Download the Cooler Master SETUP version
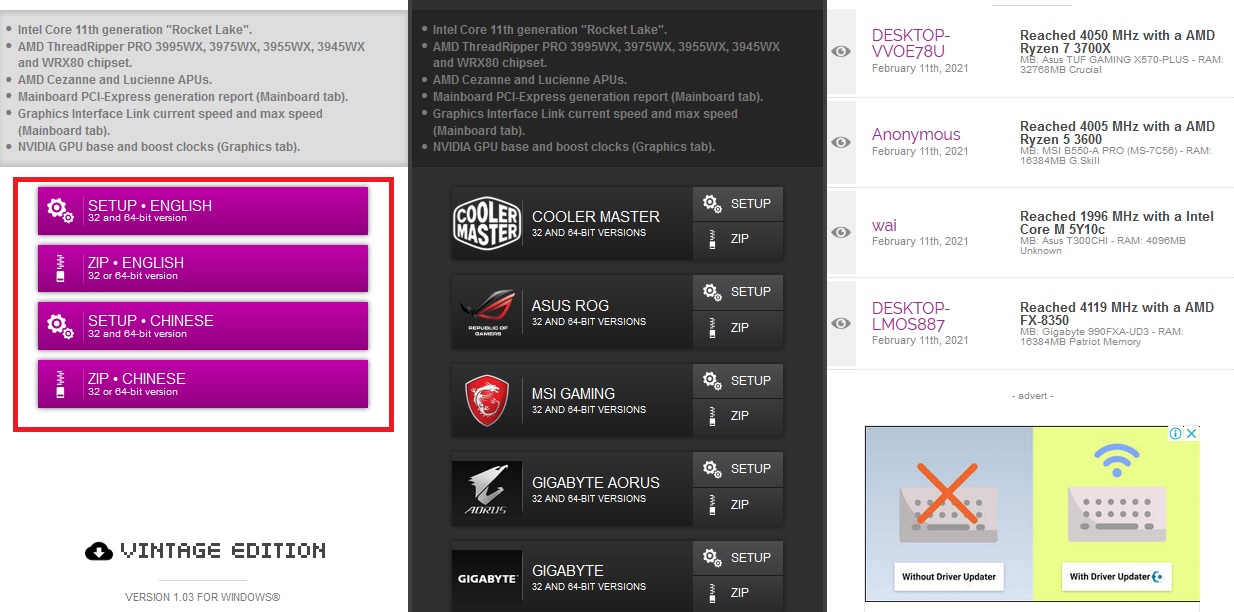1234x612 pixels. [x=738, y=204]
